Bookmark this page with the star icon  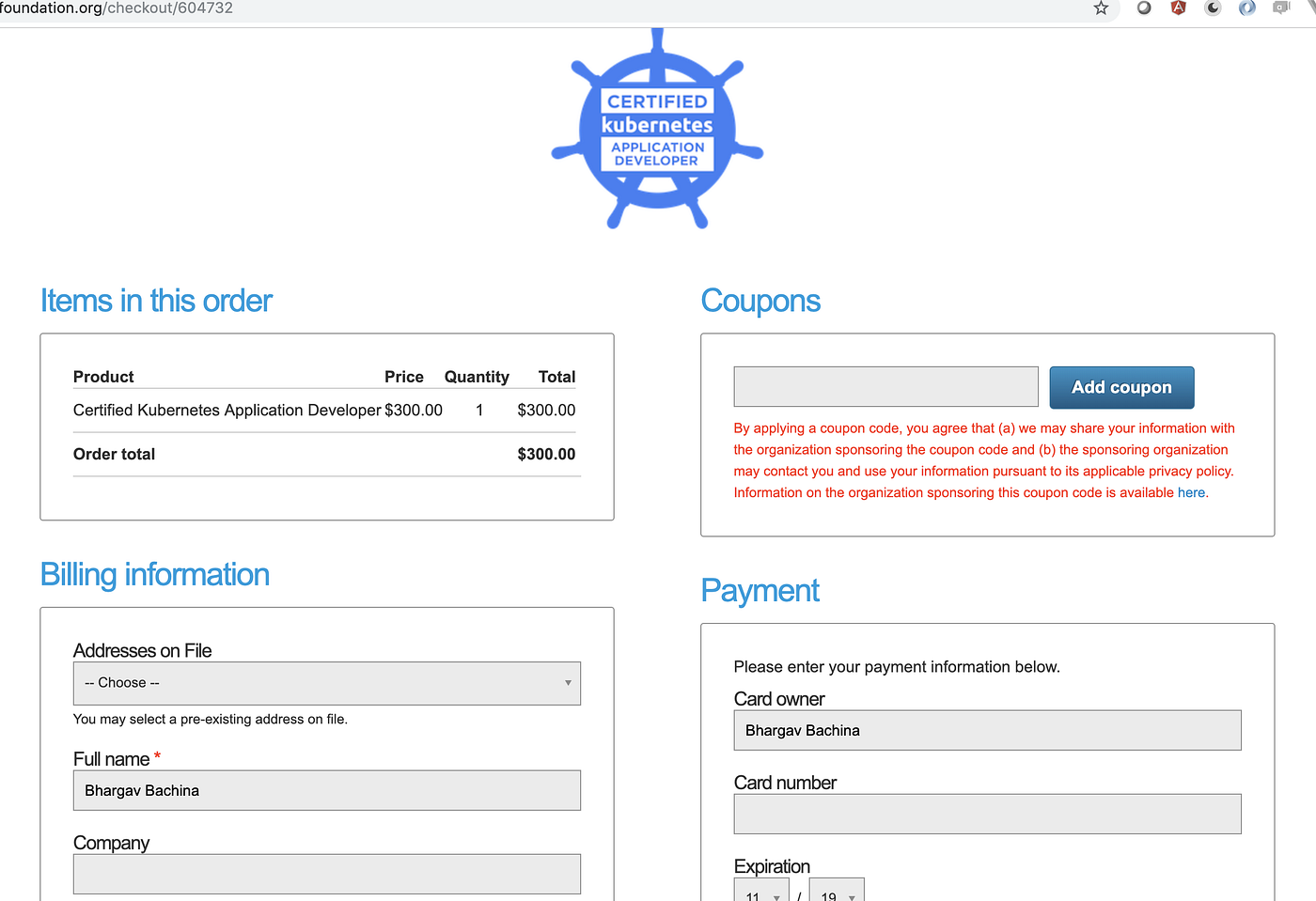(x=1101, y=8)
